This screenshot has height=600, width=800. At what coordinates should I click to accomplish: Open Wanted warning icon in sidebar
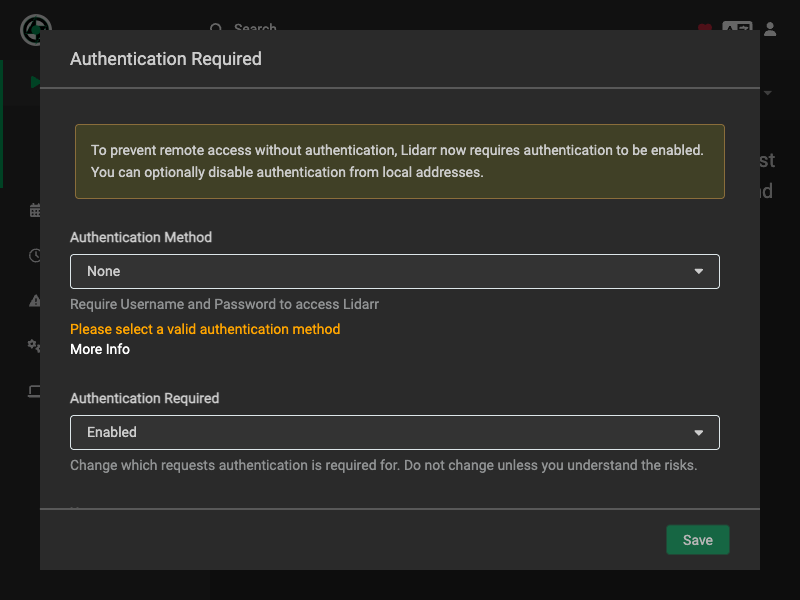pyautogui.click(x=35, y=301)
